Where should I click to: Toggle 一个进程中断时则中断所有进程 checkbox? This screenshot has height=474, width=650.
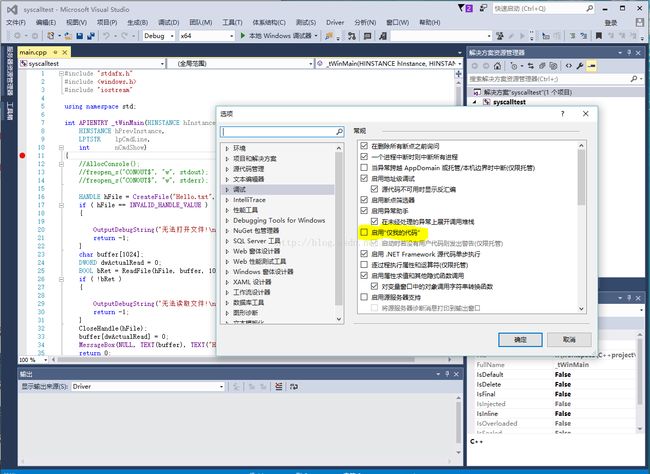click(x=364, y=156)
